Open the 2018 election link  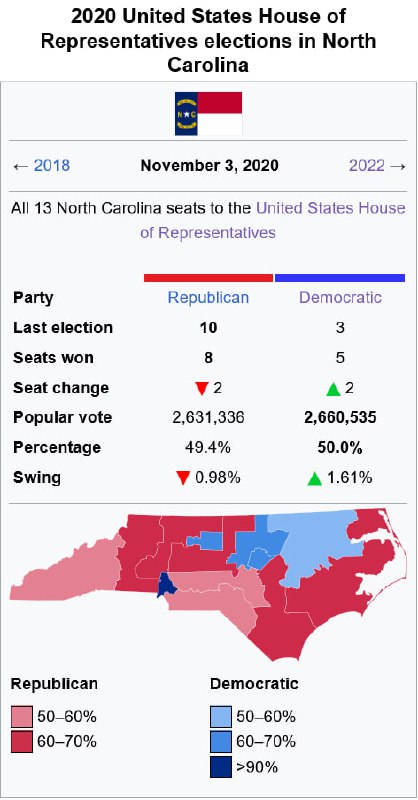(52, 166)
